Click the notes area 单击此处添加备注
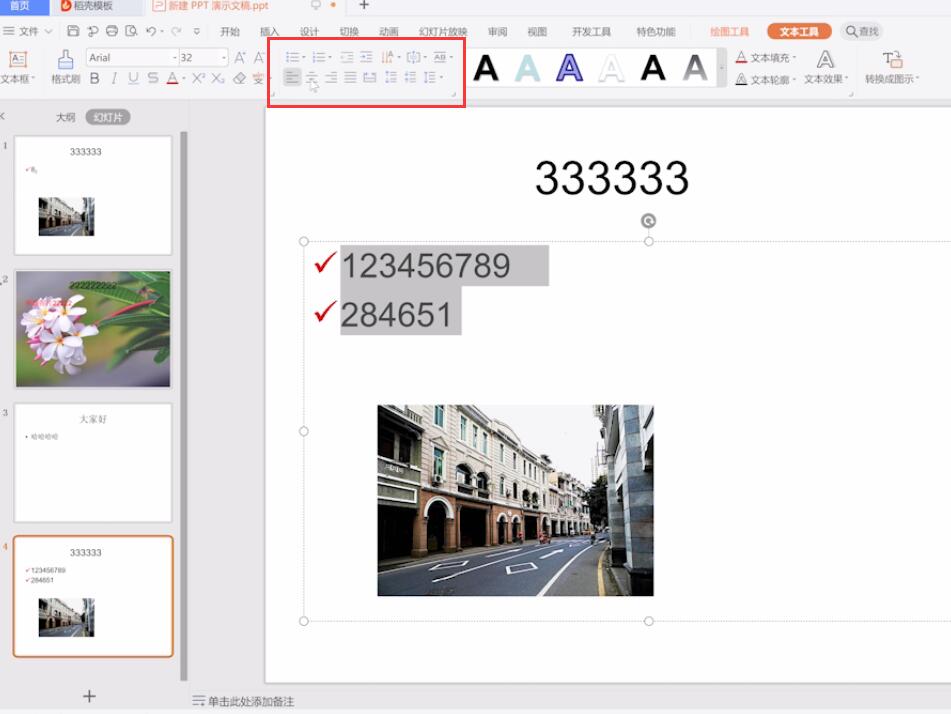Screen dimensions: 951x714 click(250, 701)
